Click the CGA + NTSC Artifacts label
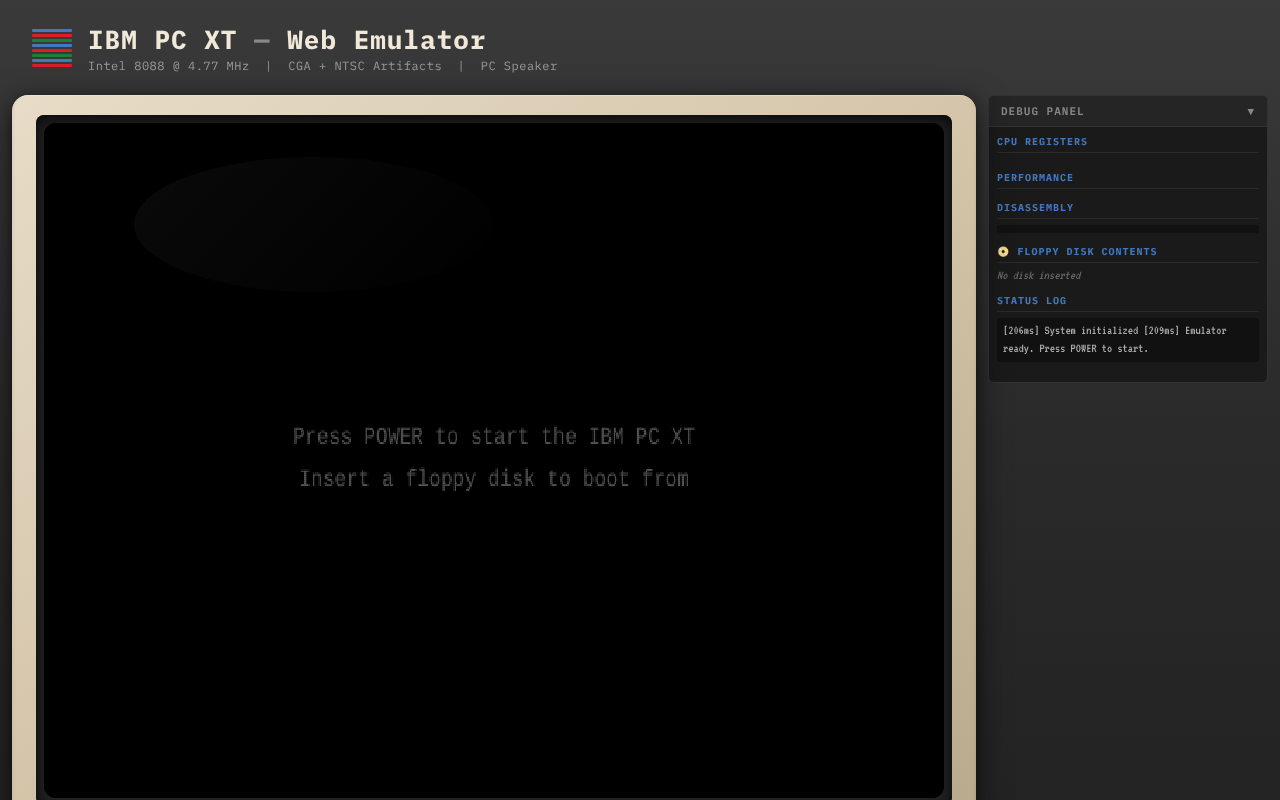Viewport: 1280px width, 800px height. coord(365,66)
